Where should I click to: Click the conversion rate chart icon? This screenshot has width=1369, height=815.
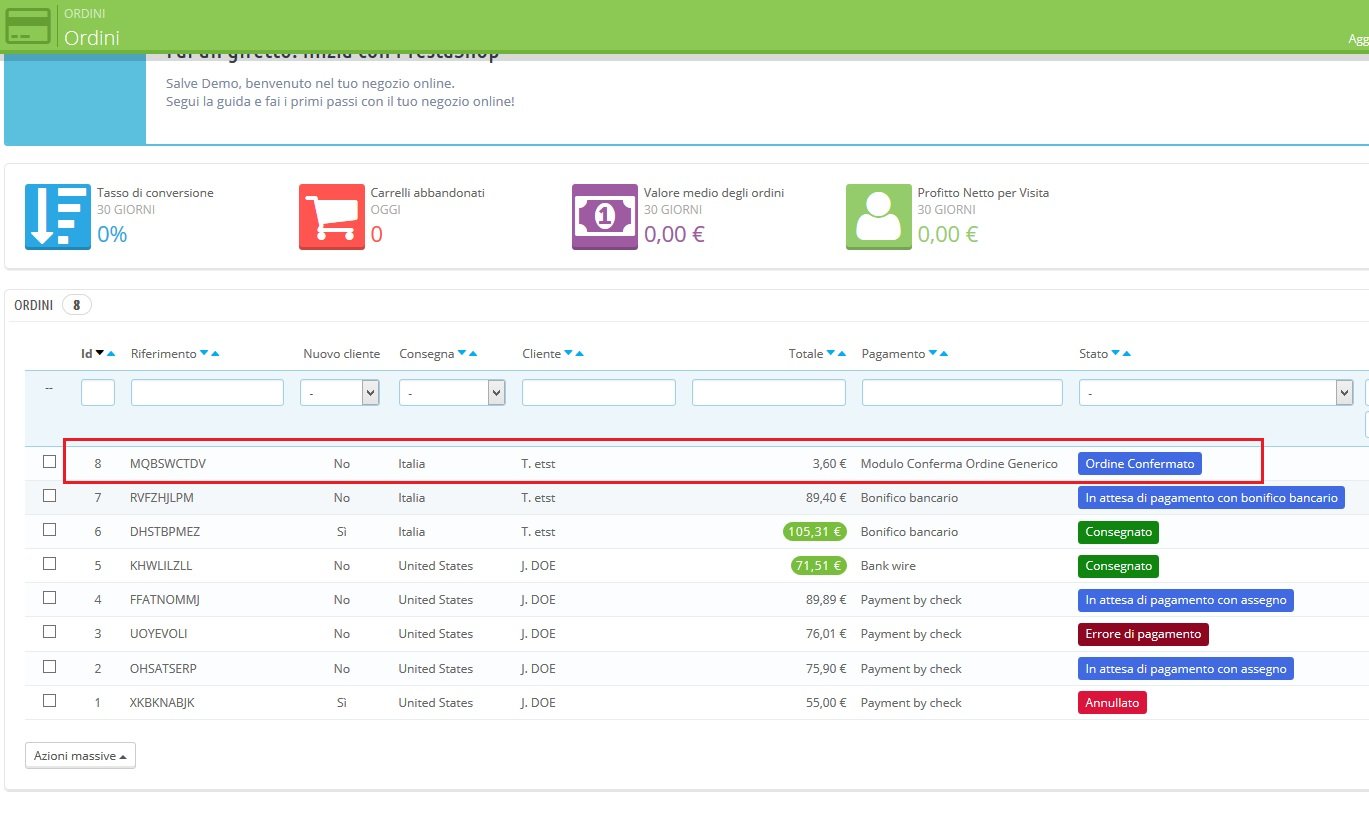pyautogui.click(x=57, y=216)
